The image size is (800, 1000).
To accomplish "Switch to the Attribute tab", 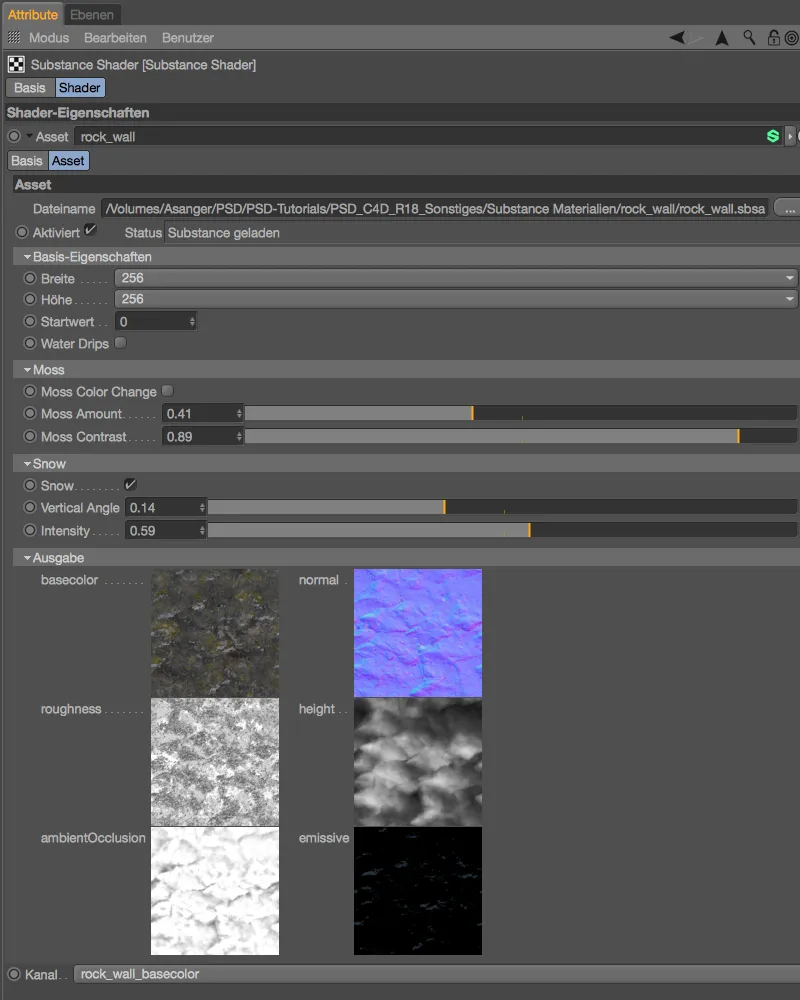I will [33, 14].
